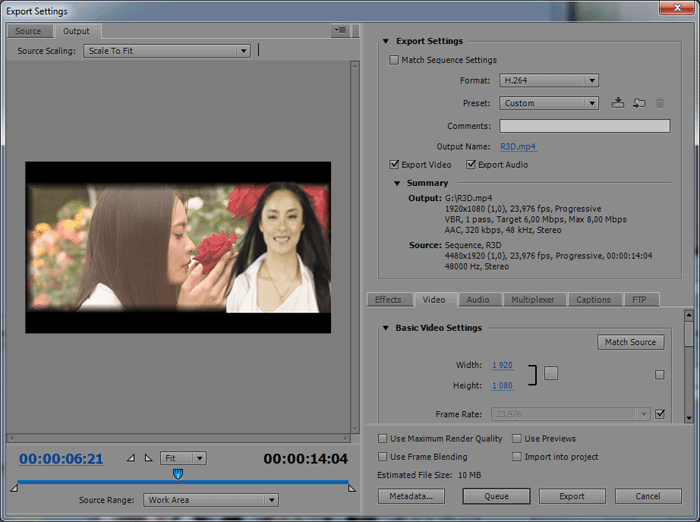Click the Metadata... button

411,496
